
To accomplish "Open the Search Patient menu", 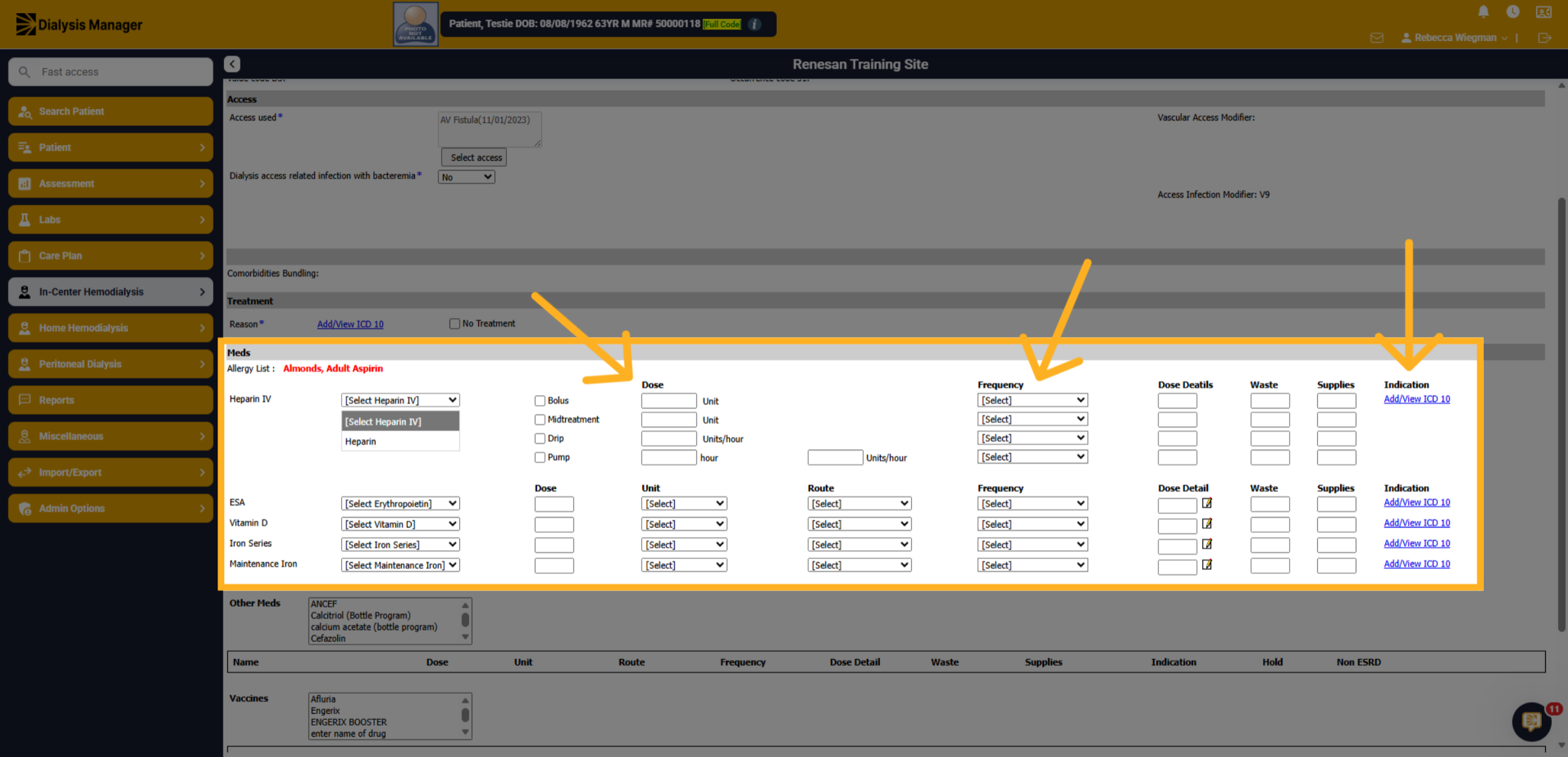I will (x=110, y=111).
